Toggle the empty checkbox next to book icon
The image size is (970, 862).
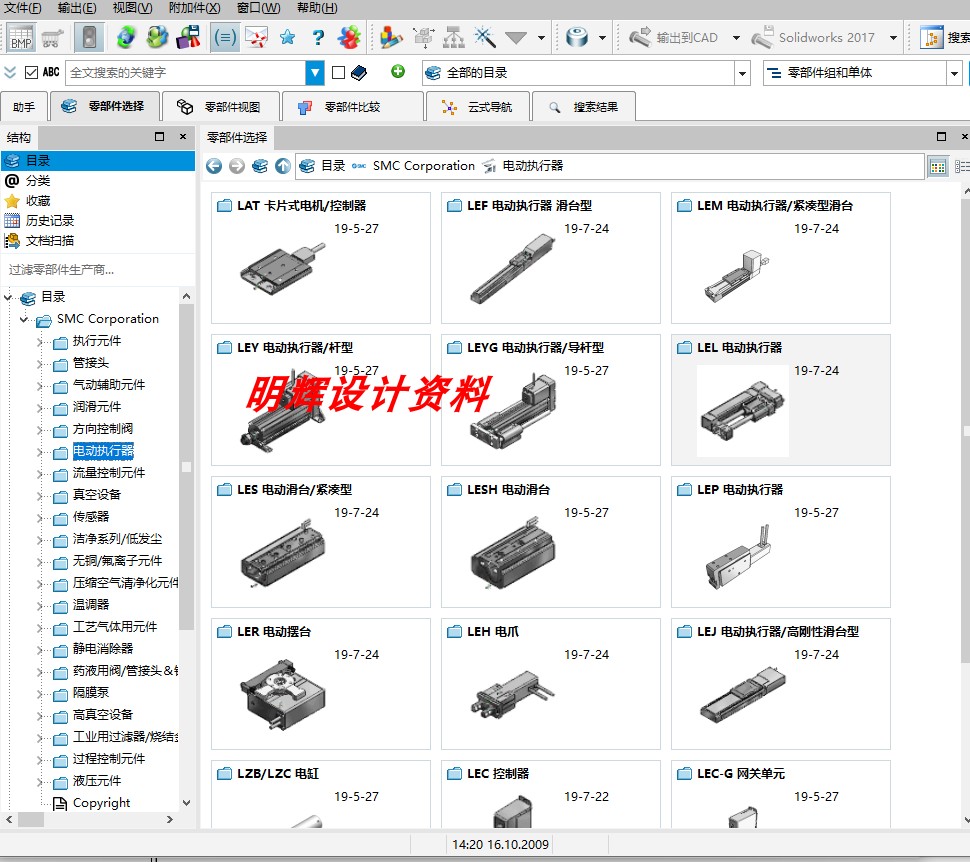coord(338,73)
